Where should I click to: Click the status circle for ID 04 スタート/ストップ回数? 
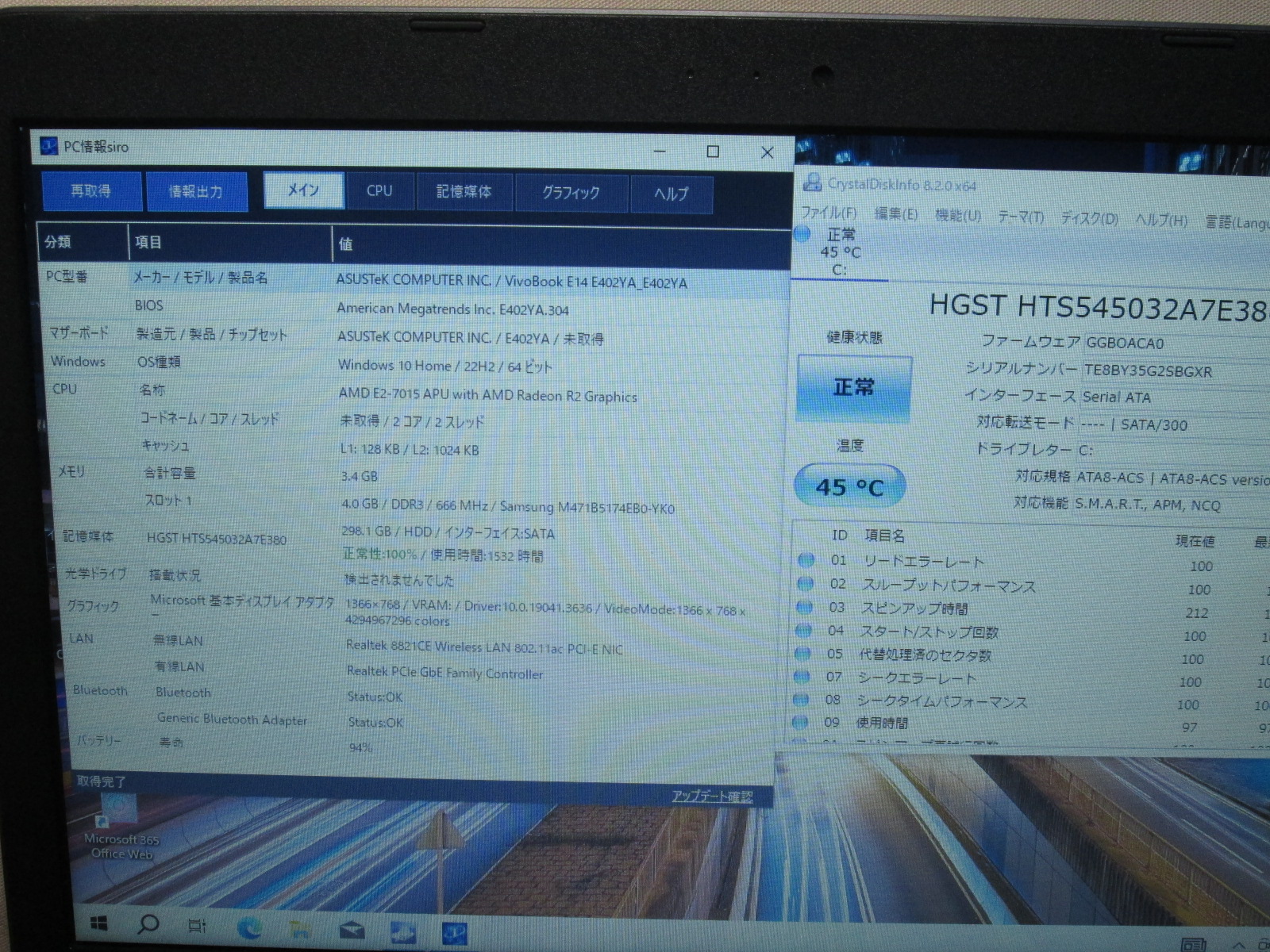tap(803, 631)
